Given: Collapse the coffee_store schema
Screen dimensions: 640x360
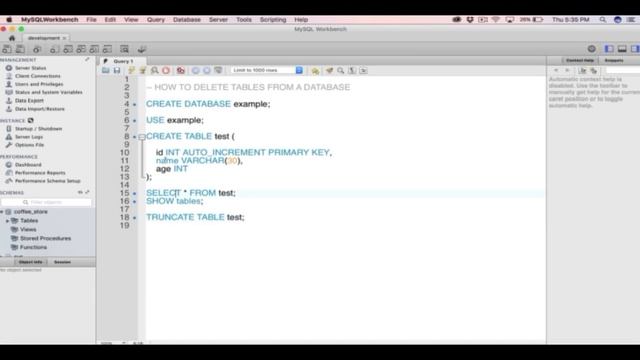Looking at the screenshot, I should click(x=2, y=212).
